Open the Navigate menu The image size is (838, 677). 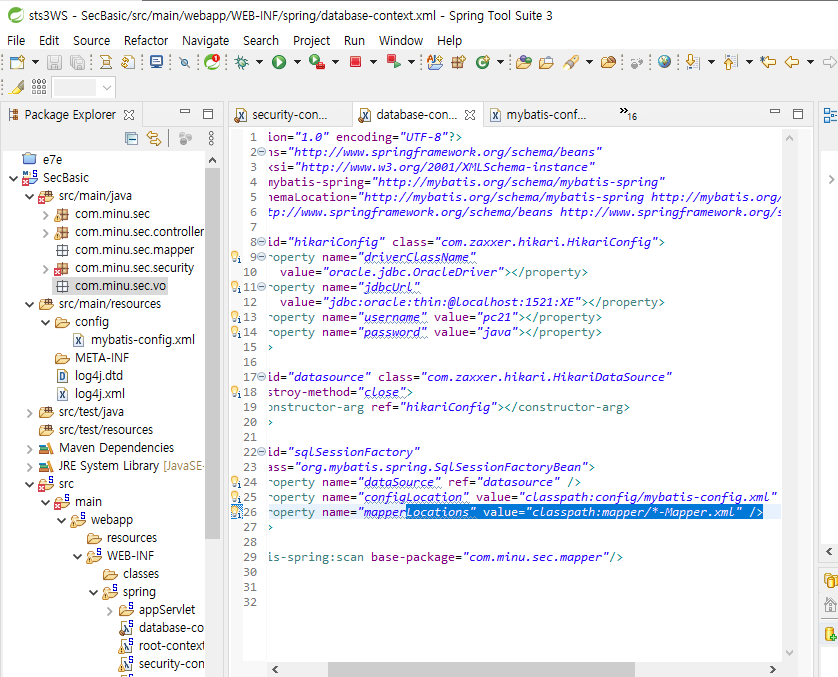coord(205,41)
